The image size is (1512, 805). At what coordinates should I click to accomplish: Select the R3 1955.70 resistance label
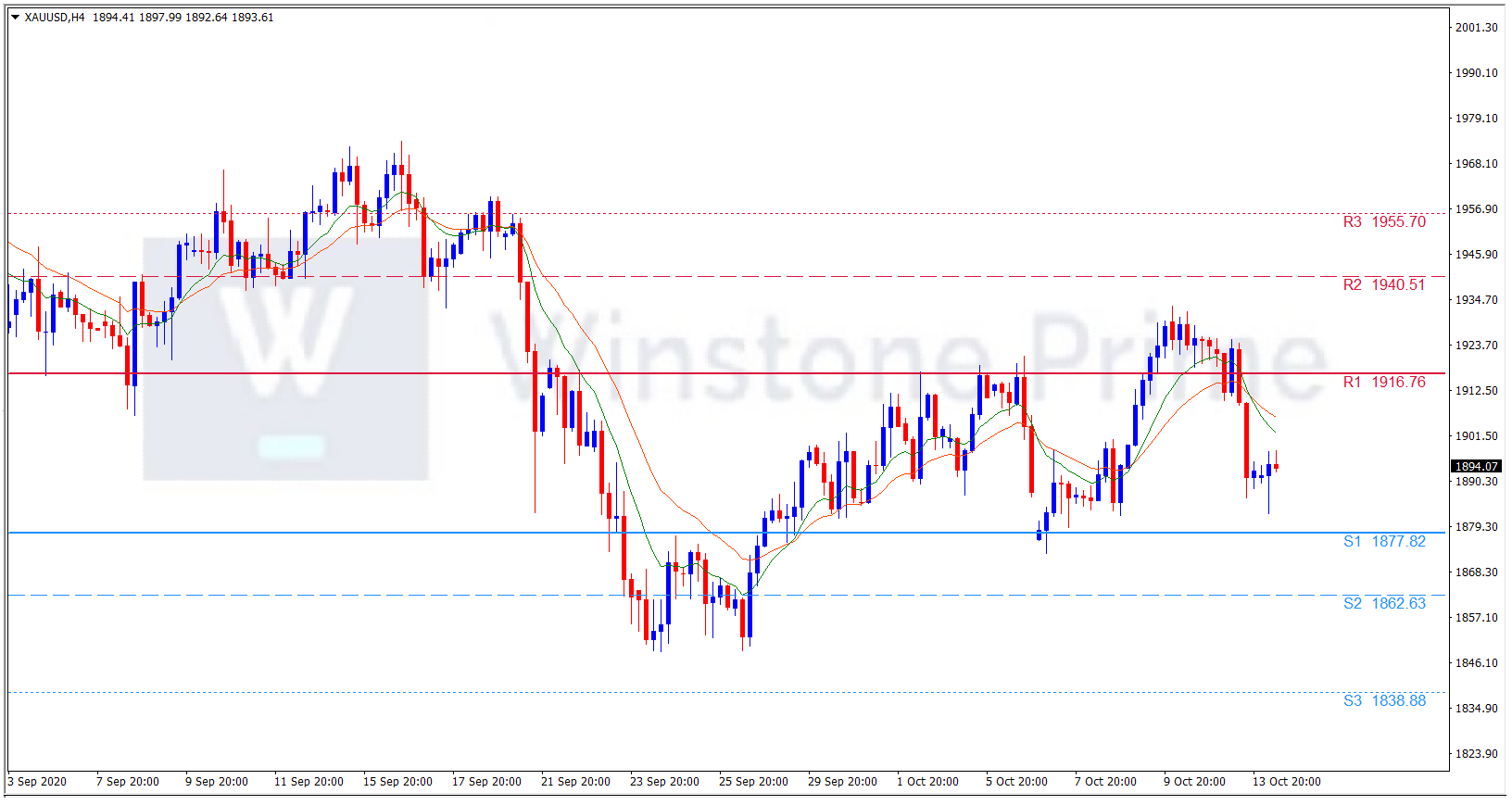pos(1384,222)
